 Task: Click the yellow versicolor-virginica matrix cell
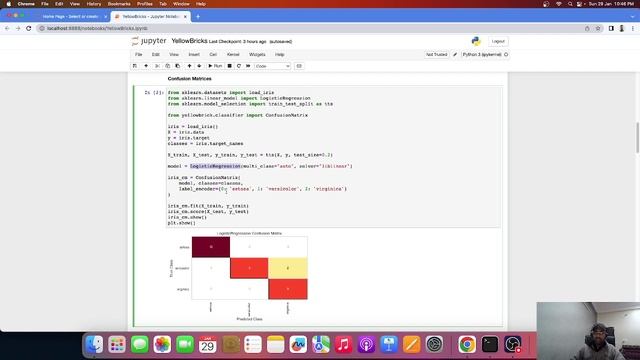(288, 268)
